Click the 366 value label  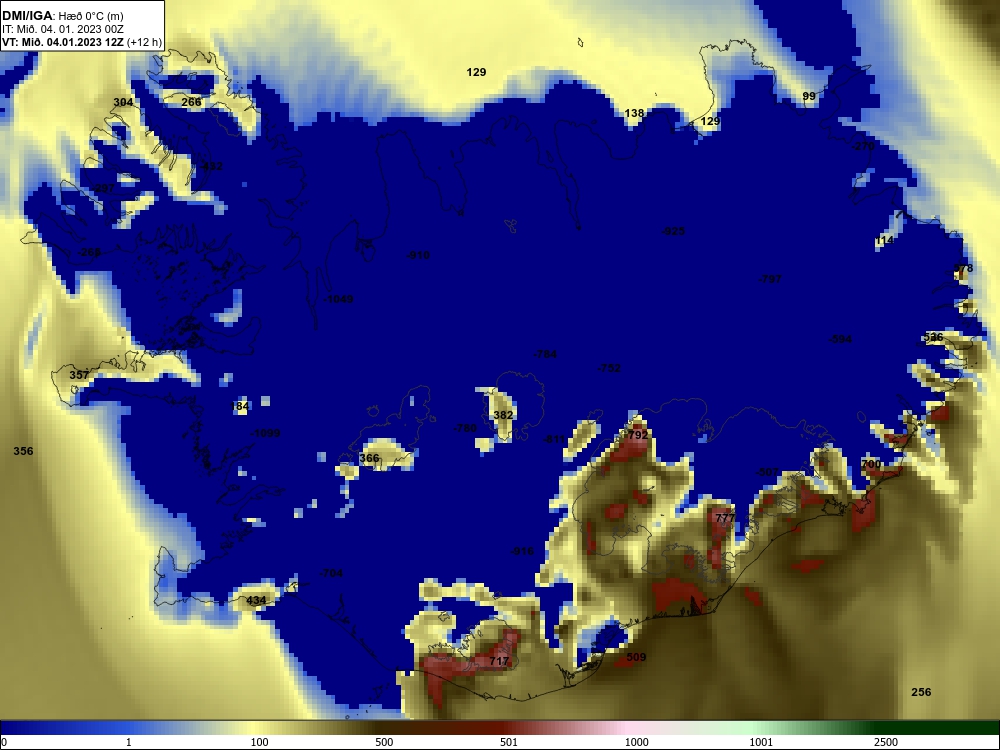point(369,458)
